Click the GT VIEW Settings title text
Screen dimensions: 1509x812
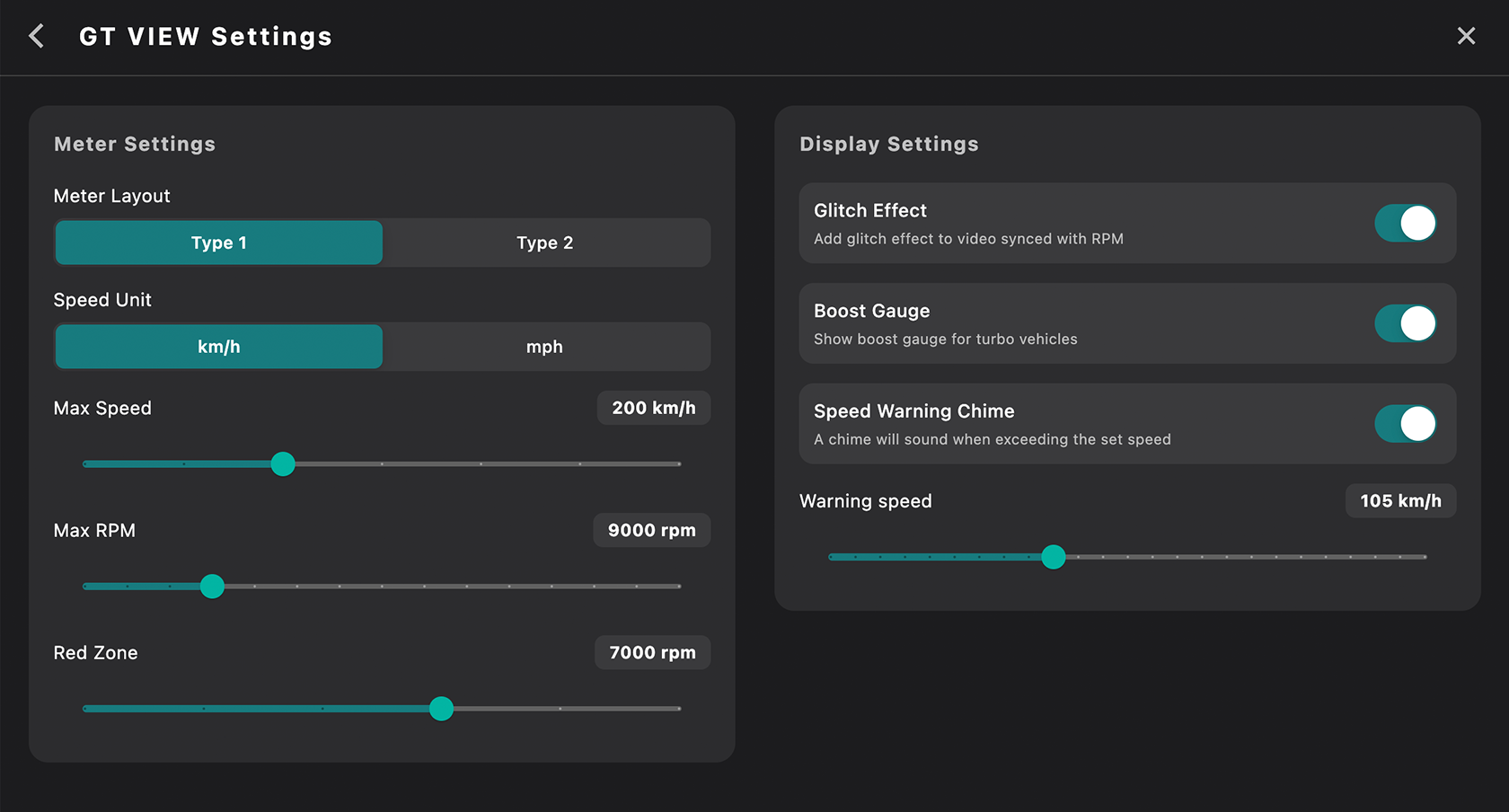click(x=206, y=36)
